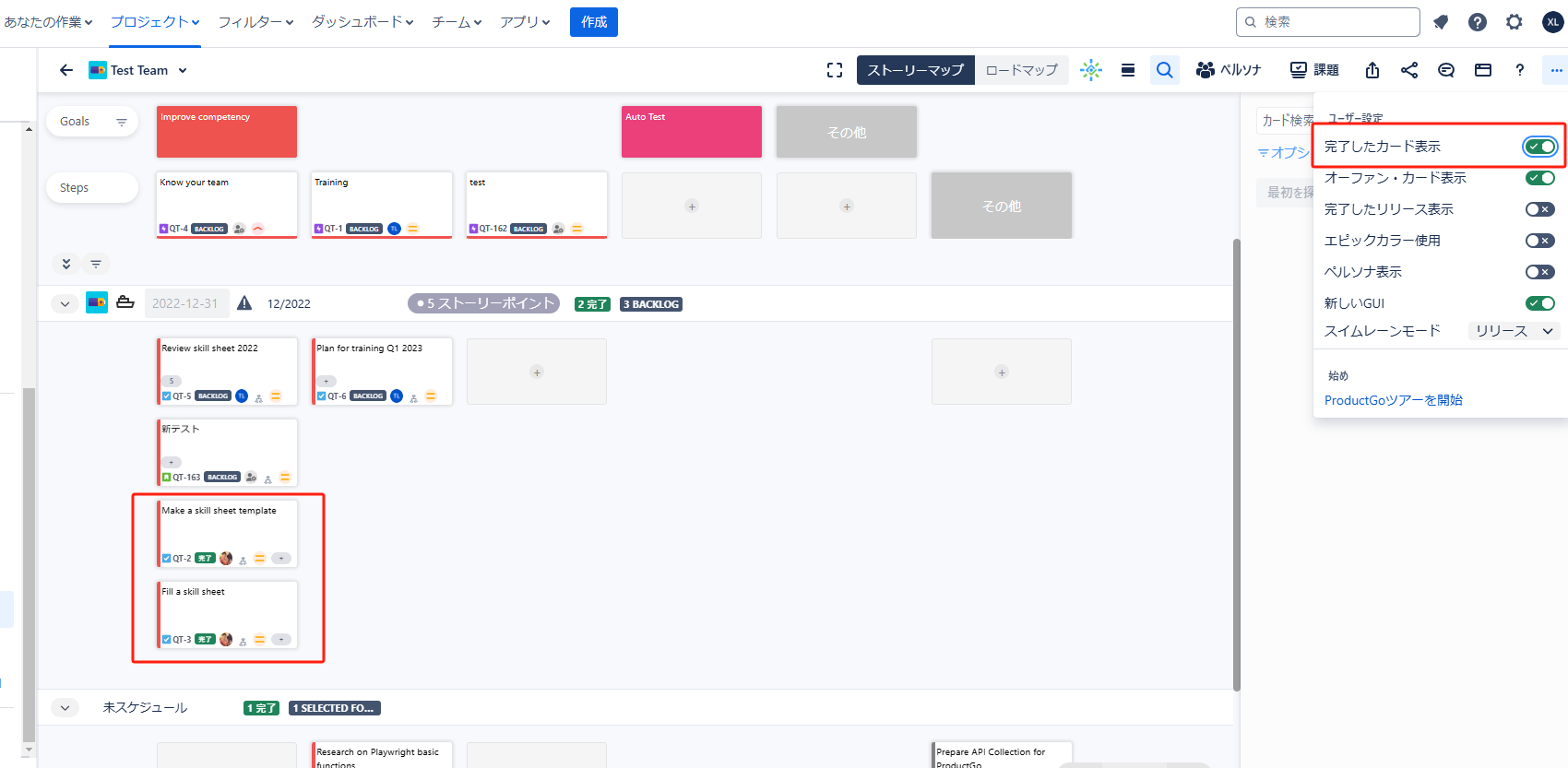Collapse the 2022-12-31 release swimlane

[x=65, y=303]
